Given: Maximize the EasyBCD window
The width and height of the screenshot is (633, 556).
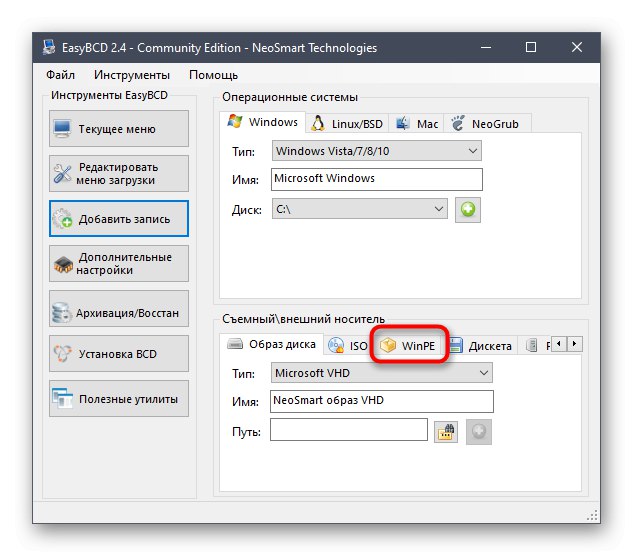Looking at the screenshot, I should pyautogui.click(x=531, y=47).
